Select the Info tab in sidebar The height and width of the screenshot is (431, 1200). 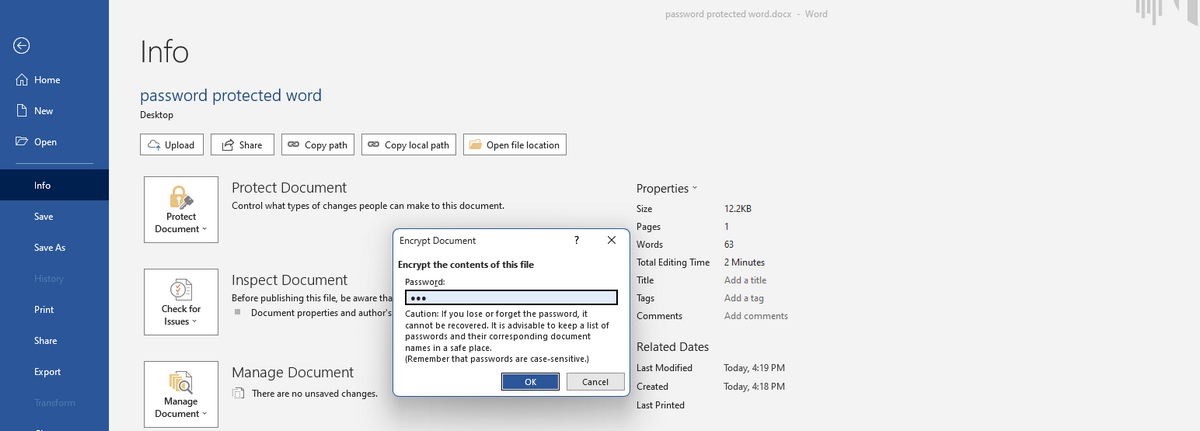[x=54, y=185]
